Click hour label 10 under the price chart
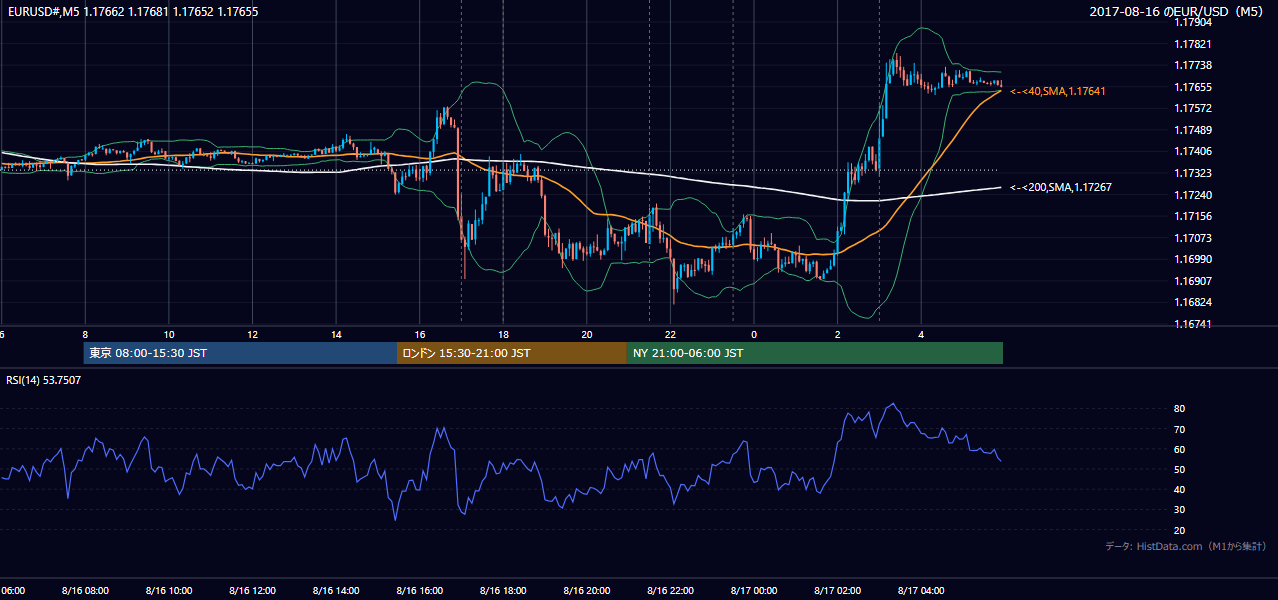Viewport: 1278px width, 600px height. (169, 334)
